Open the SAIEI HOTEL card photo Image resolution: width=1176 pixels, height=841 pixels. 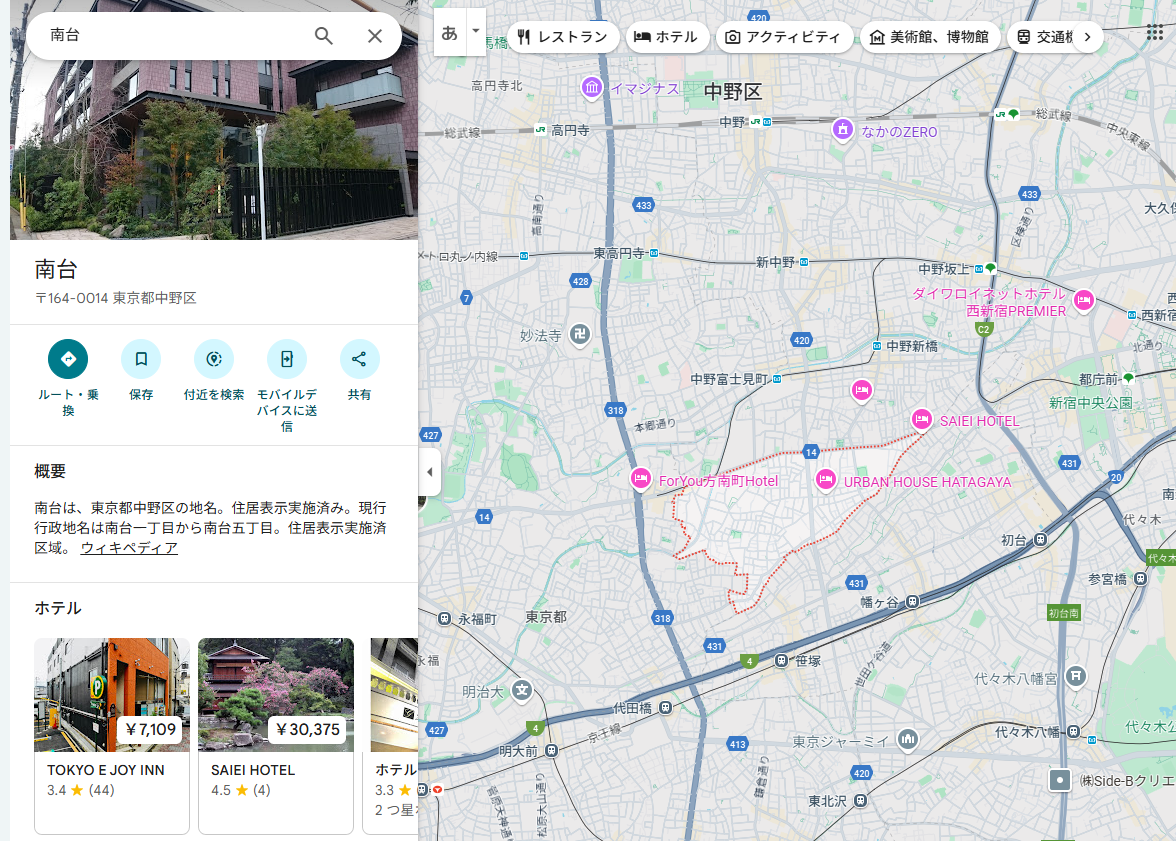tap(276, 695)
